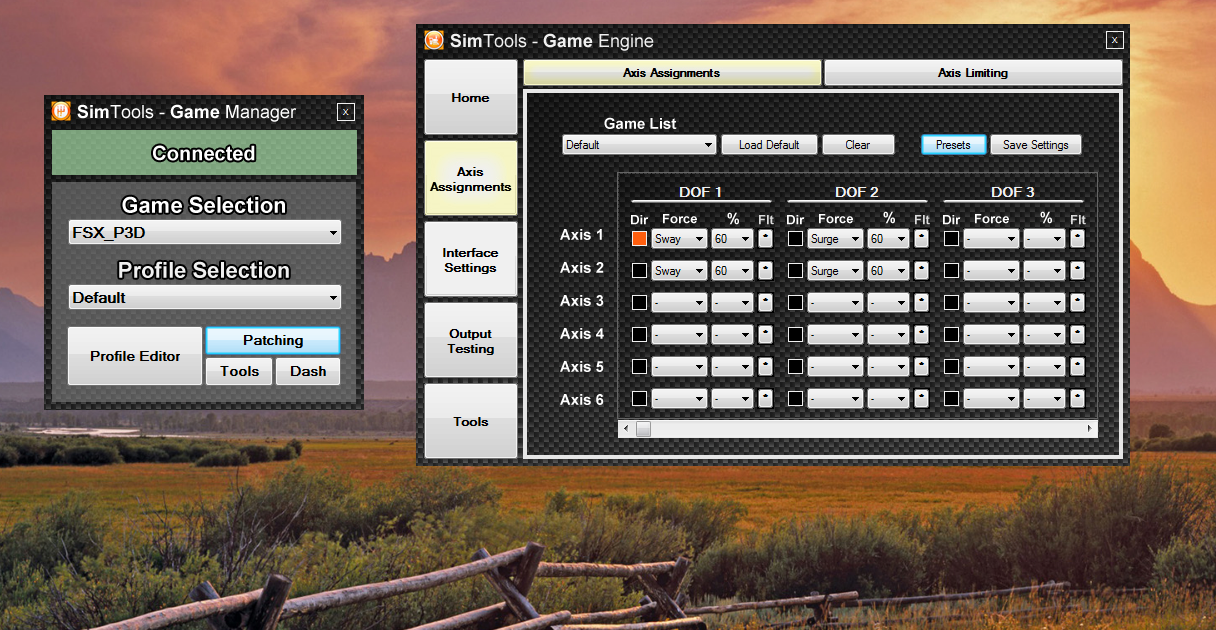Open Flt filter button for Axis 1 DOF 3

pos(1077,239)
